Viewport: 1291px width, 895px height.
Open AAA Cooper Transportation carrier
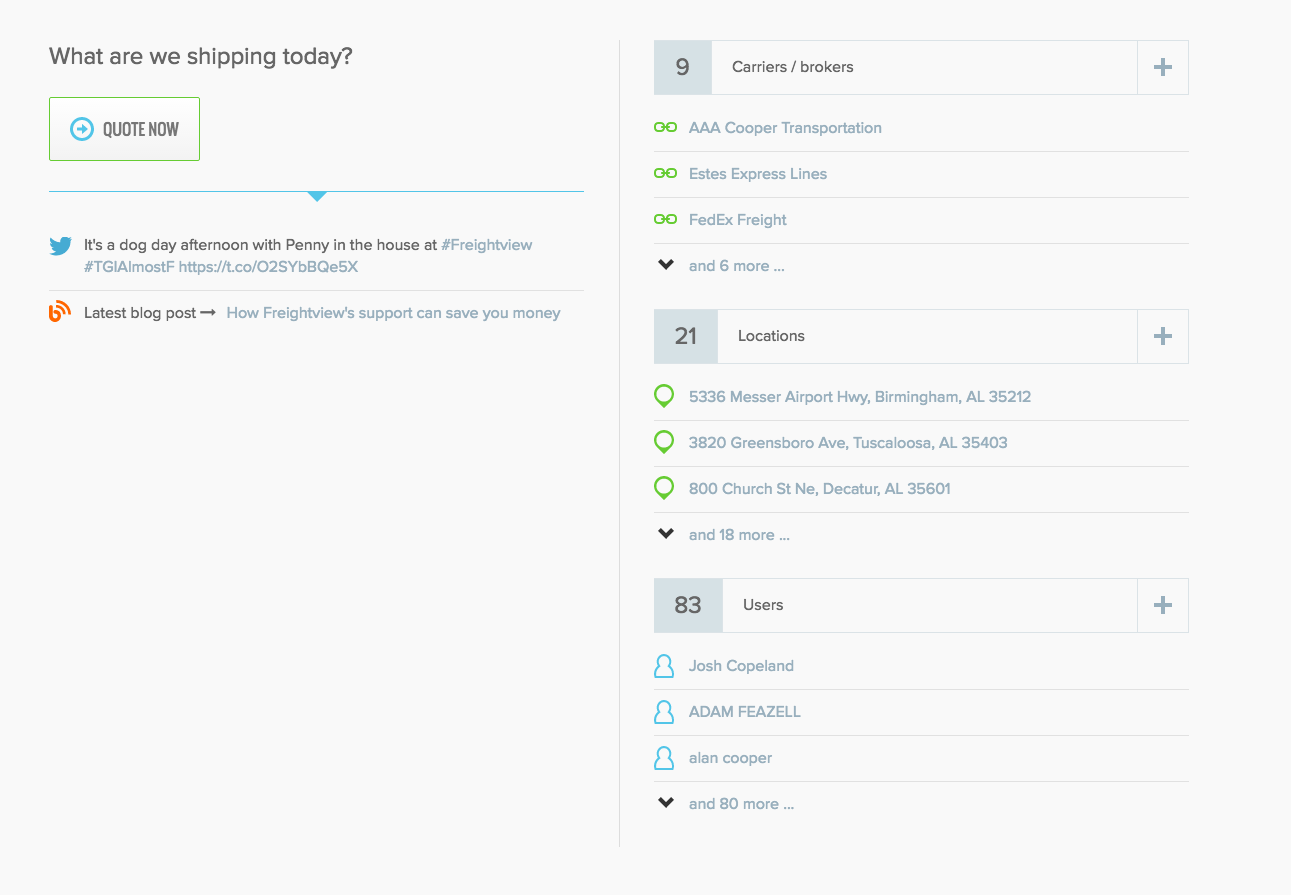[x=785, y=128]
